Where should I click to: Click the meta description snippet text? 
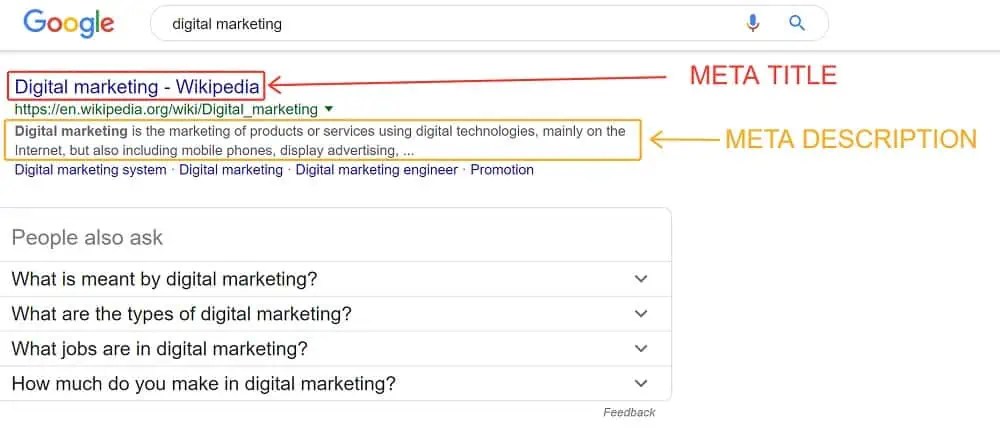click(320, 141)
